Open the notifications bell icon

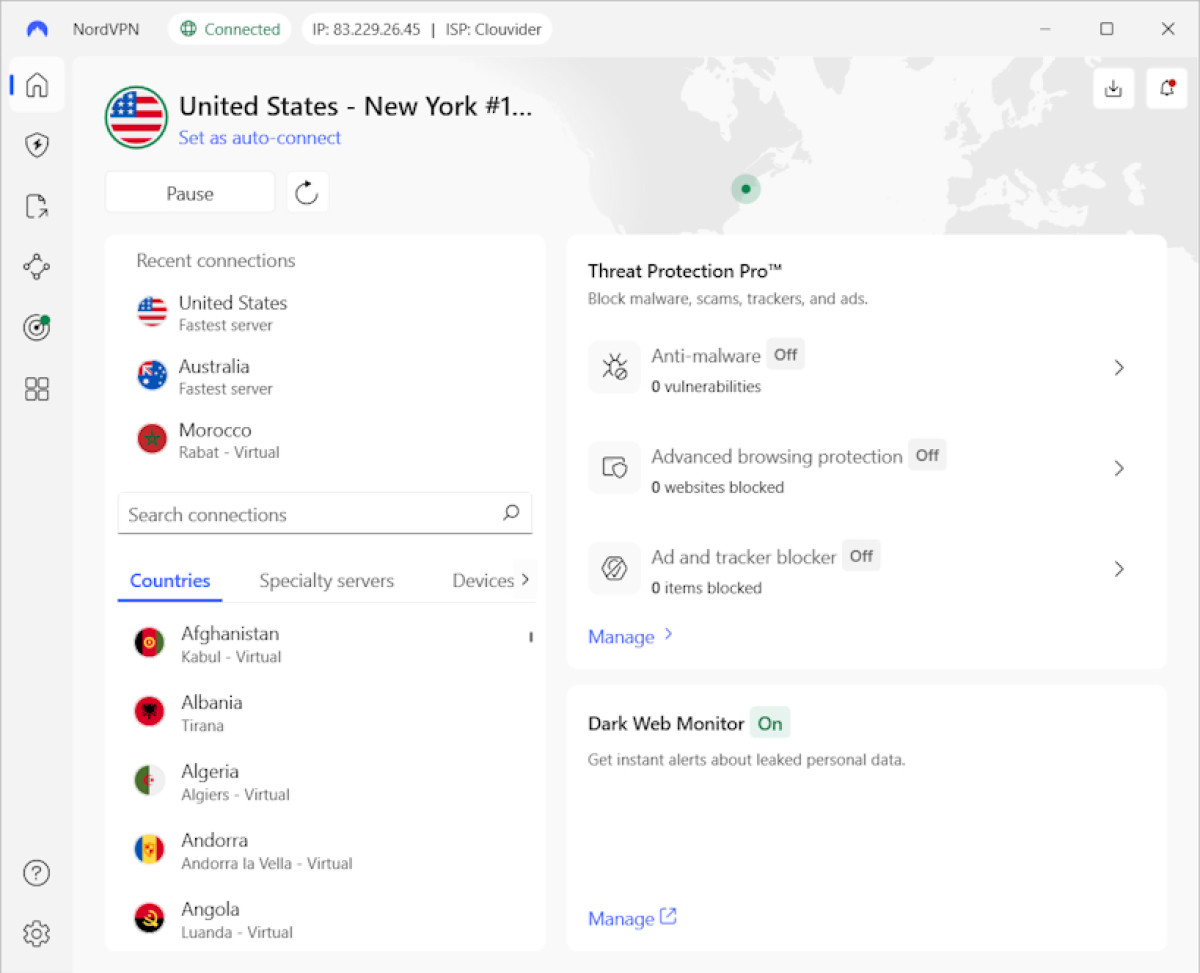[x=1166, y=89]
